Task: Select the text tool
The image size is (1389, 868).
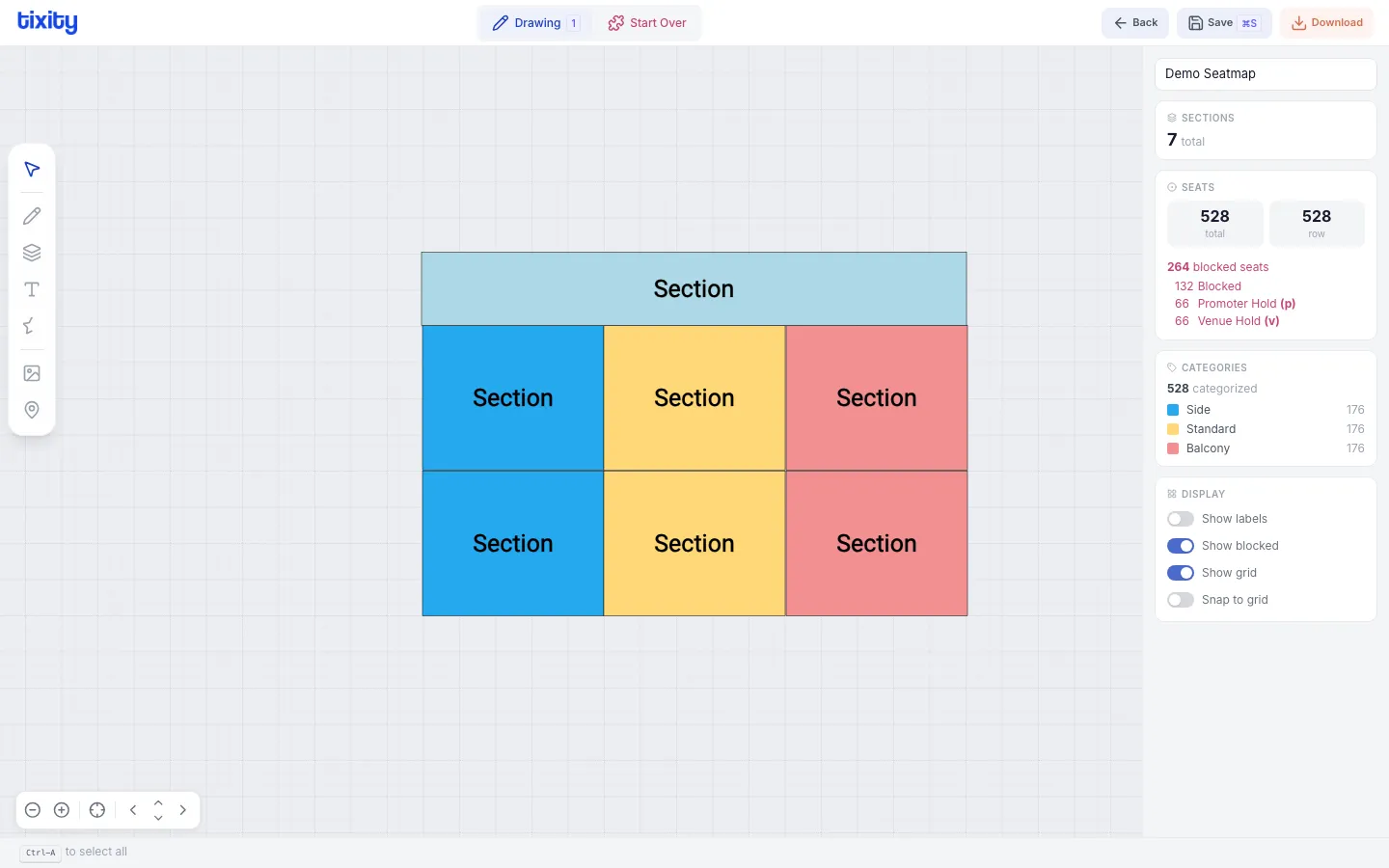Action: [x=32, y=289]
